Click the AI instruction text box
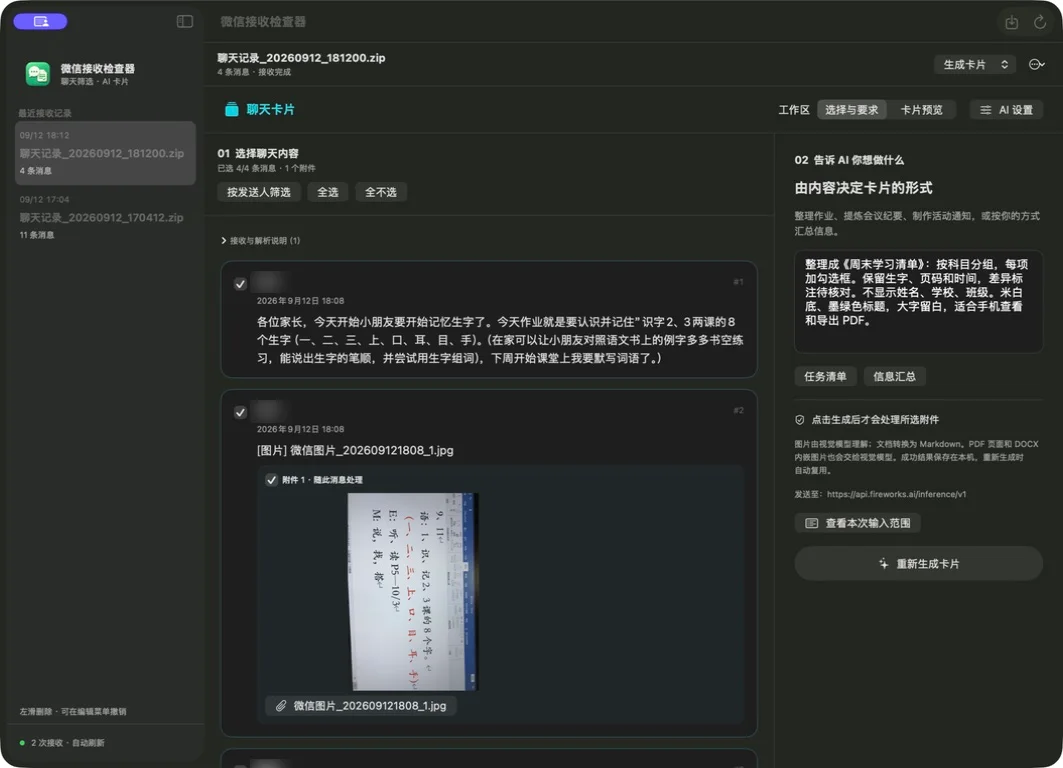The width and height of the screenshot is (1063, 768). point(919,301)
